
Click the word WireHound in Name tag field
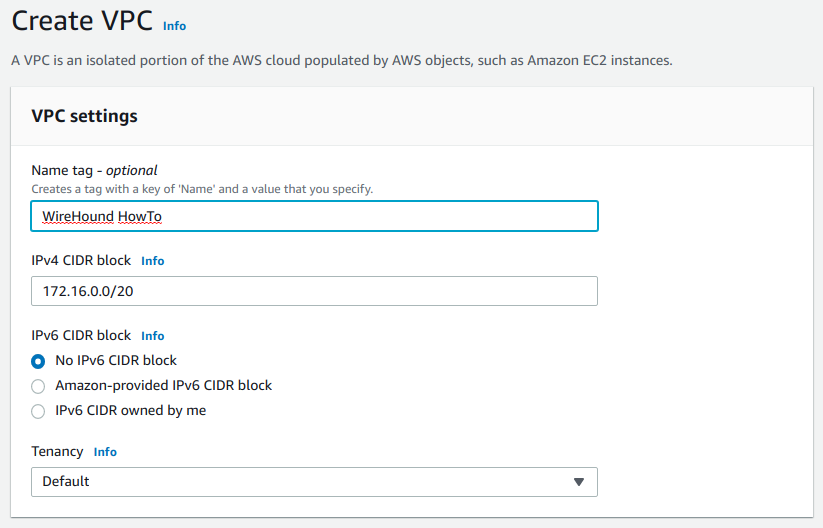click(x=77, y=216)
